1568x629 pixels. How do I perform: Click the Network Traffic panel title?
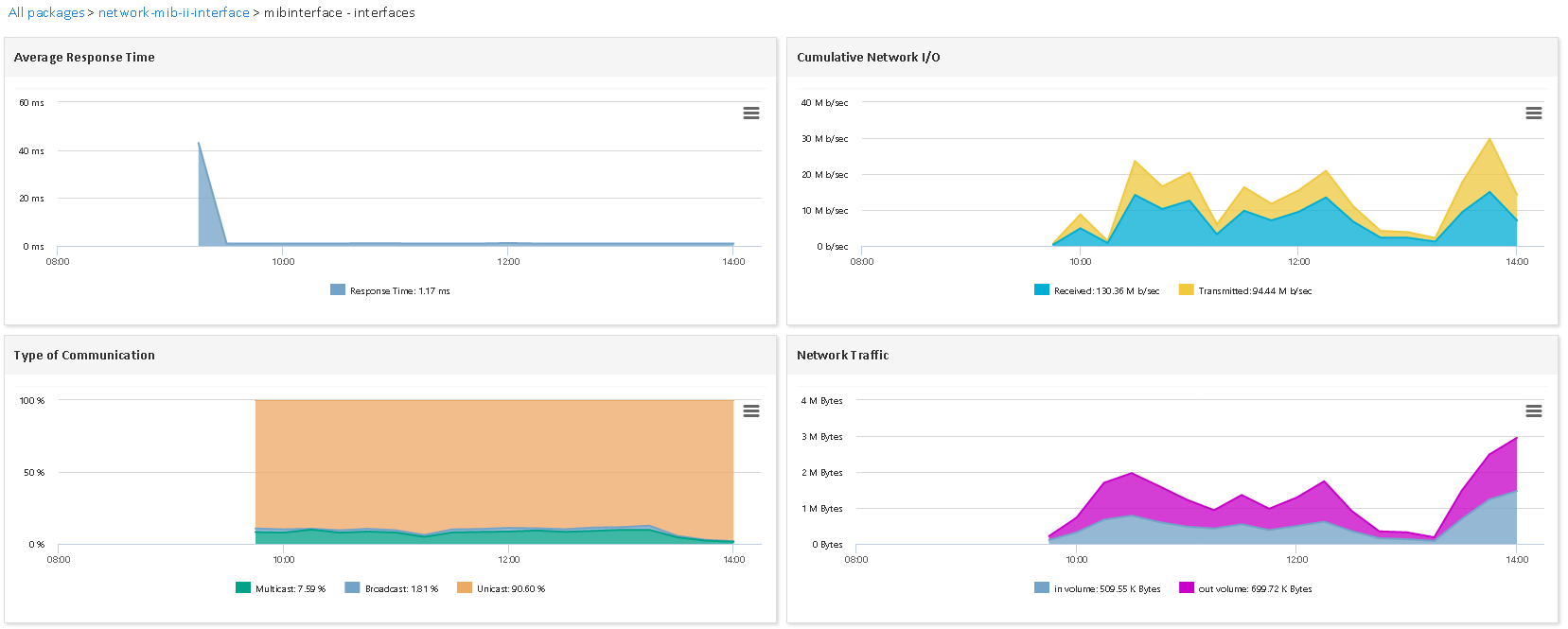(x=842, y=356)
